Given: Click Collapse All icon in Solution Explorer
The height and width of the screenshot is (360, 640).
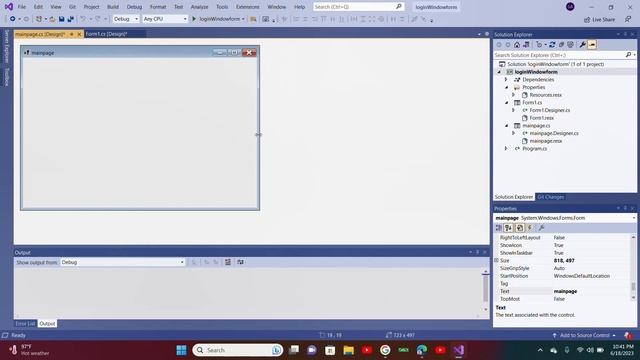Looking at the screenshot, I should point(561,44).
